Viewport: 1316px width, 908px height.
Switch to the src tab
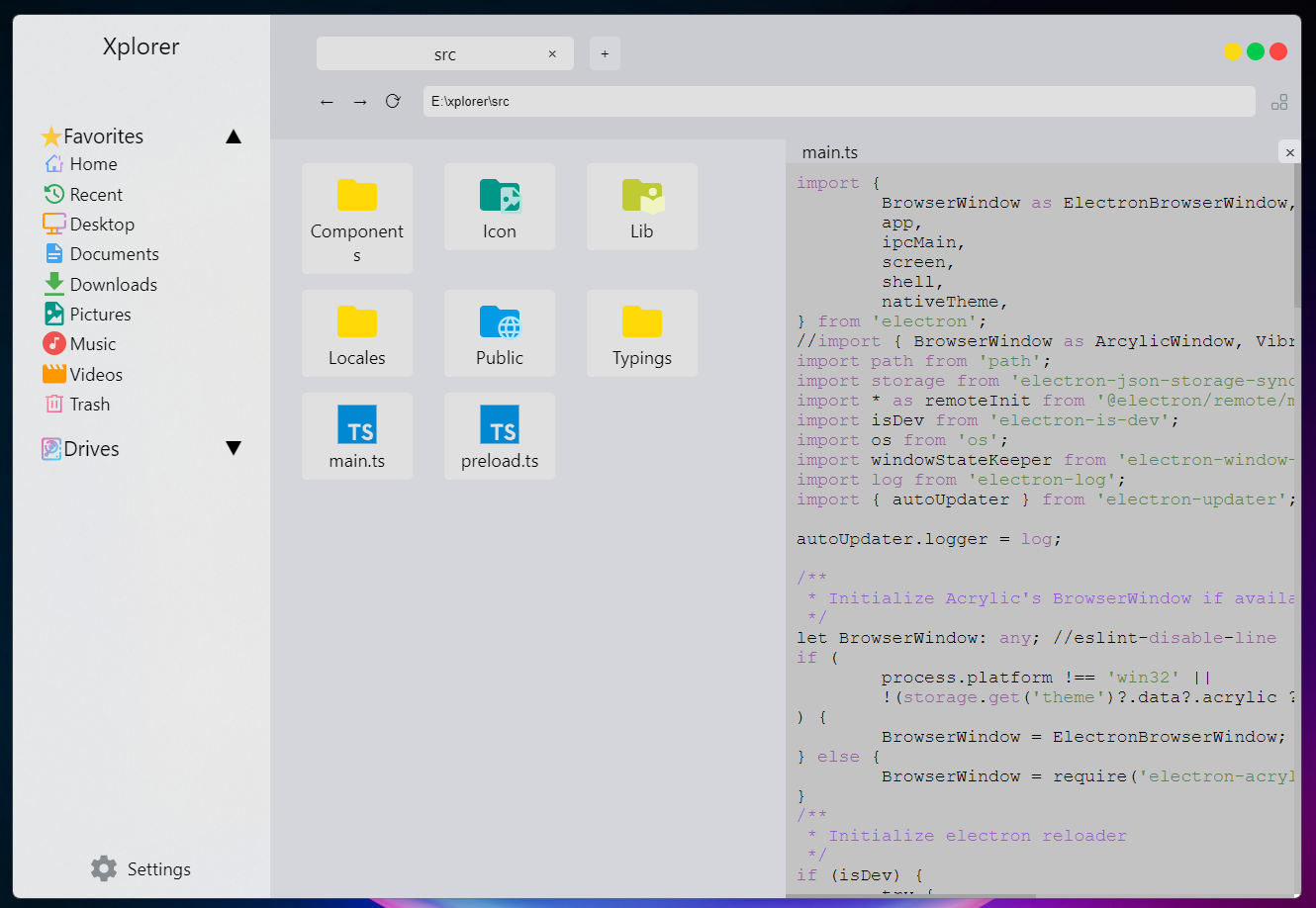pyautogui.click(x=445, y=54)
